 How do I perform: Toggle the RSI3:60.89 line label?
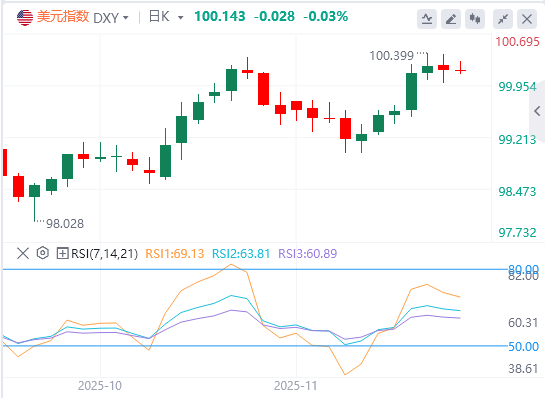click(308, 254)
